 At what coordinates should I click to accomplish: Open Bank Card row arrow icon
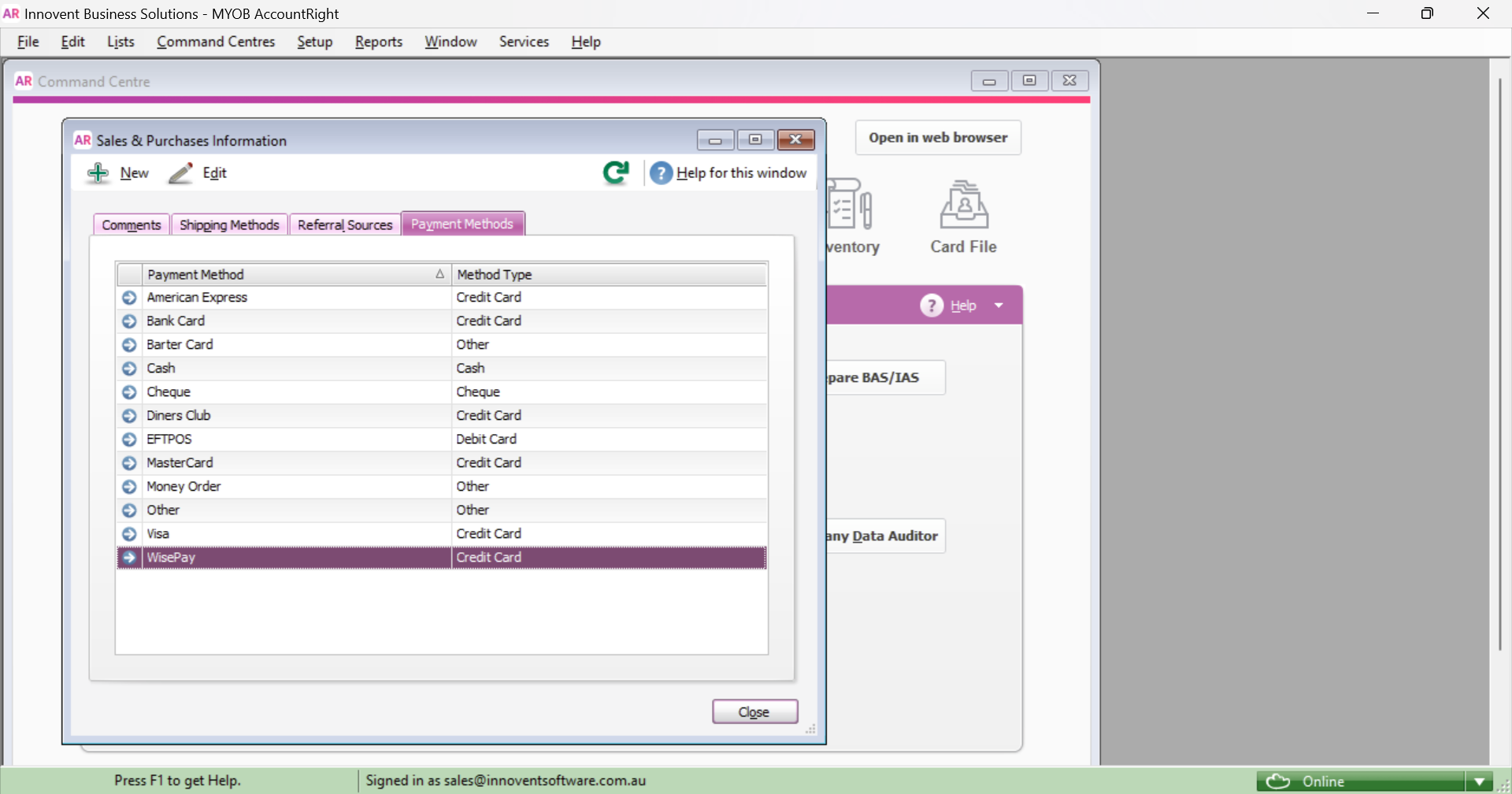pos(129,321)
